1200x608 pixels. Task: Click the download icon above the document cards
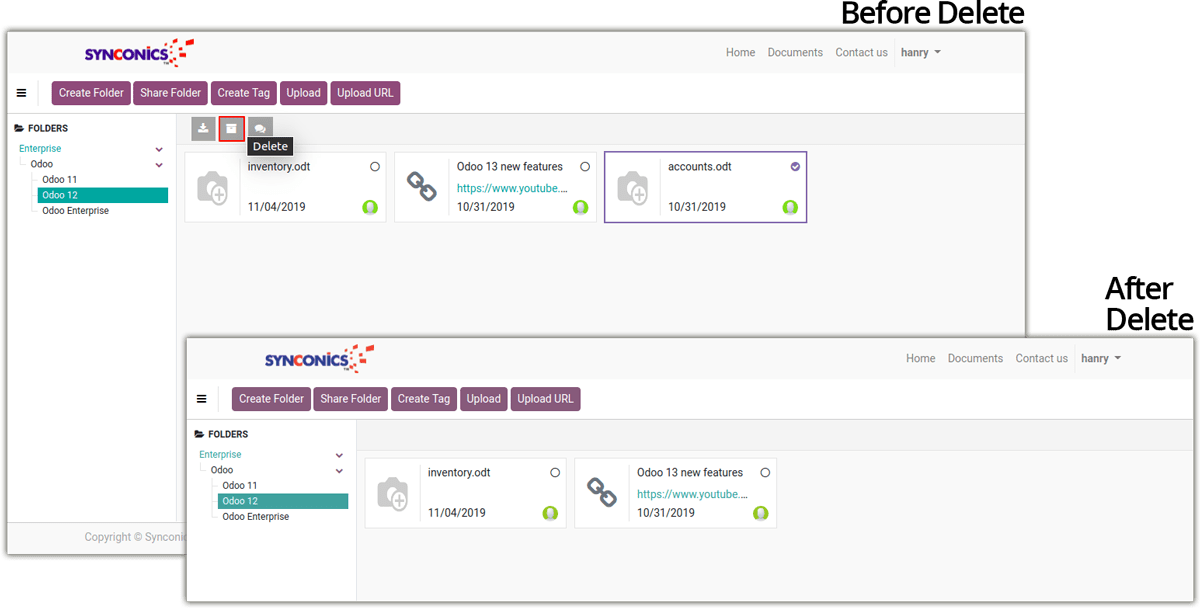click(203, 128)
